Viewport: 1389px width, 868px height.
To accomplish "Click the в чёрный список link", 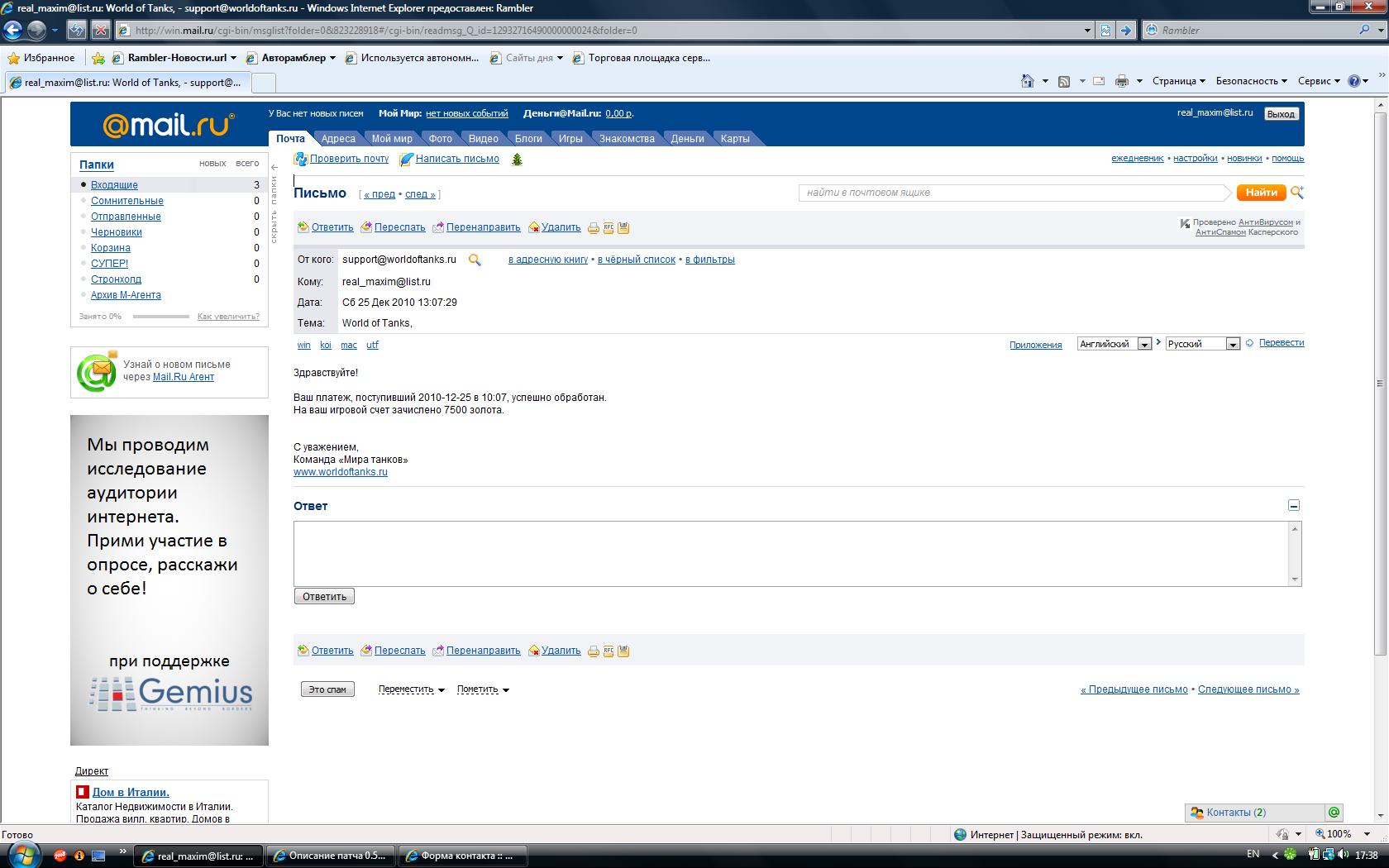I will [x=637, y=260].
